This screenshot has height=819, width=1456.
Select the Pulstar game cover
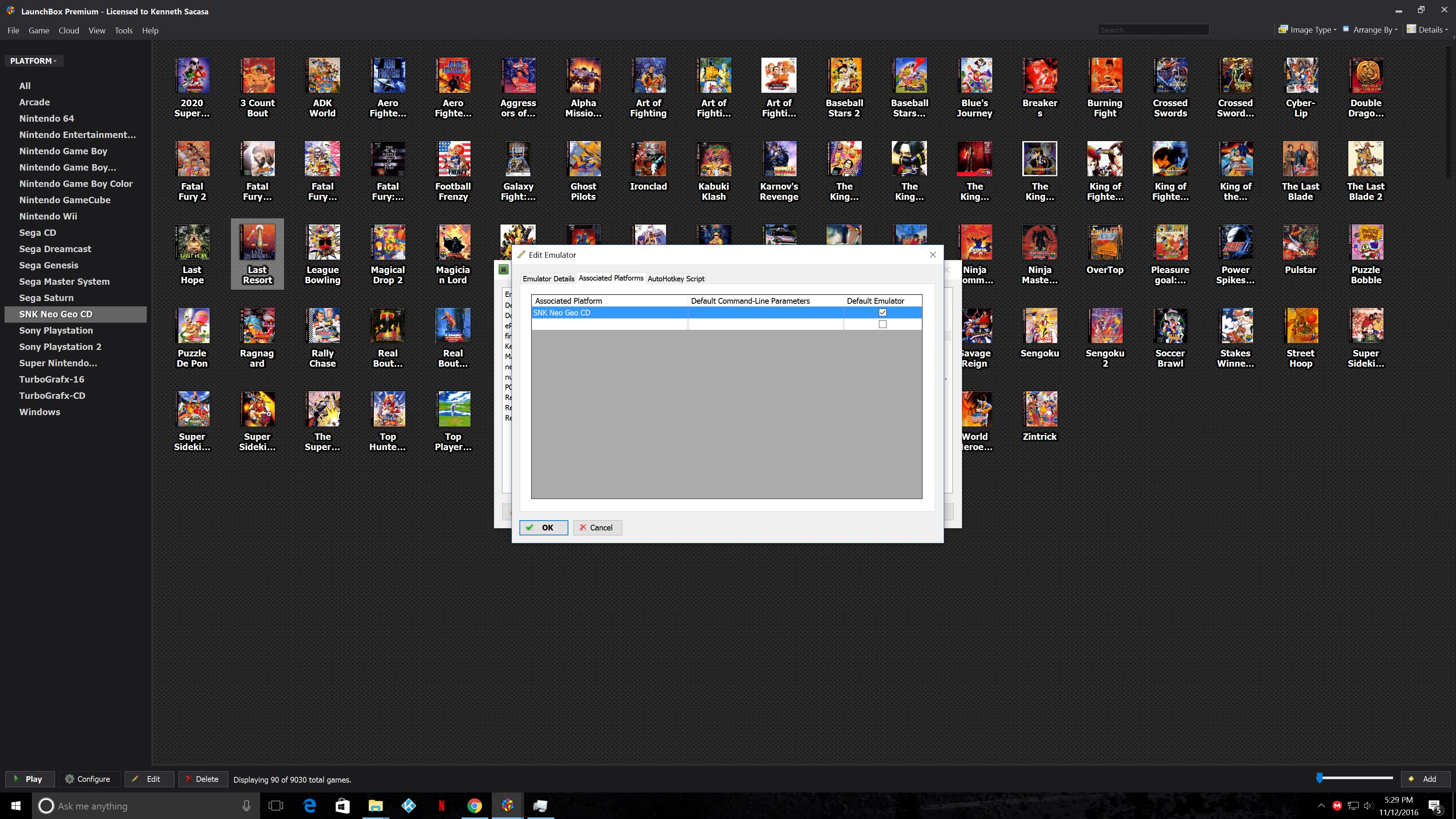(x=1301, y=242)
